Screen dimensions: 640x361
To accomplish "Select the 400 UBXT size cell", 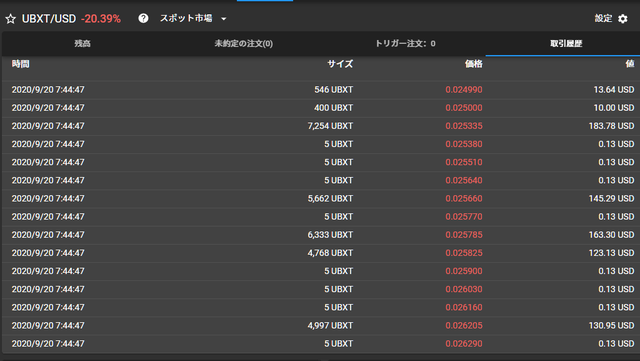I will [x=333, y=108].
